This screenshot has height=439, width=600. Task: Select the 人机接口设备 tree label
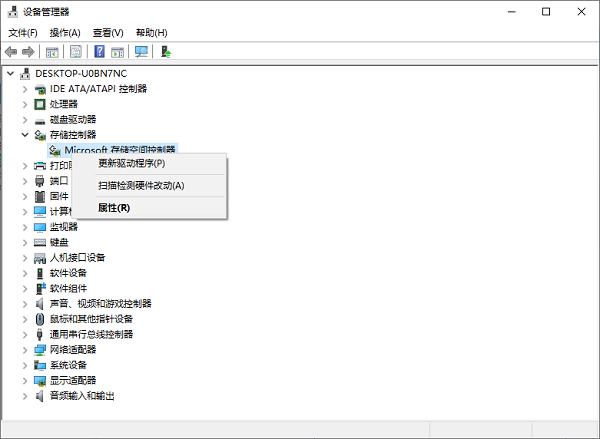tap(78, 258)
